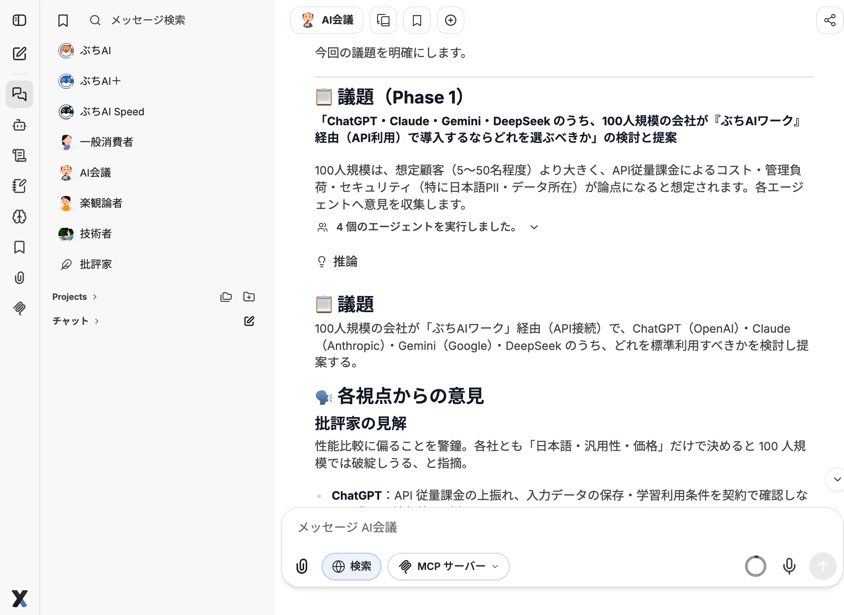The width and height of the screenshot is (844, 615).
Task: Expand the Projects section
Action: point(75,296)
